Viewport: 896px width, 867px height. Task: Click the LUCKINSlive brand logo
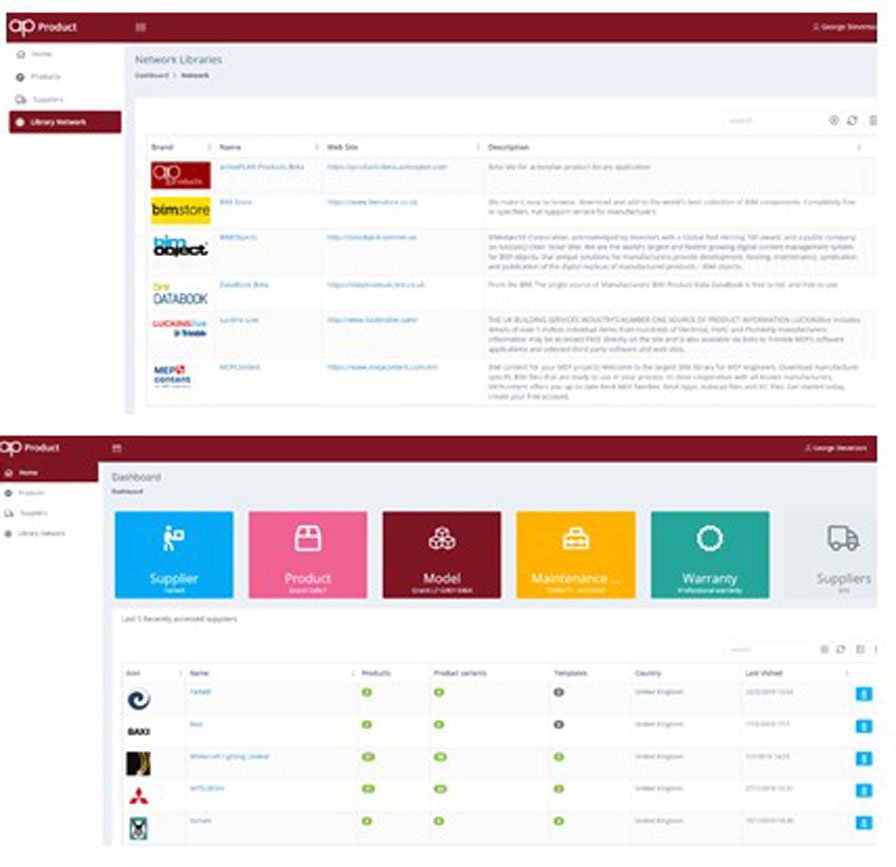[x=179, y=328]
